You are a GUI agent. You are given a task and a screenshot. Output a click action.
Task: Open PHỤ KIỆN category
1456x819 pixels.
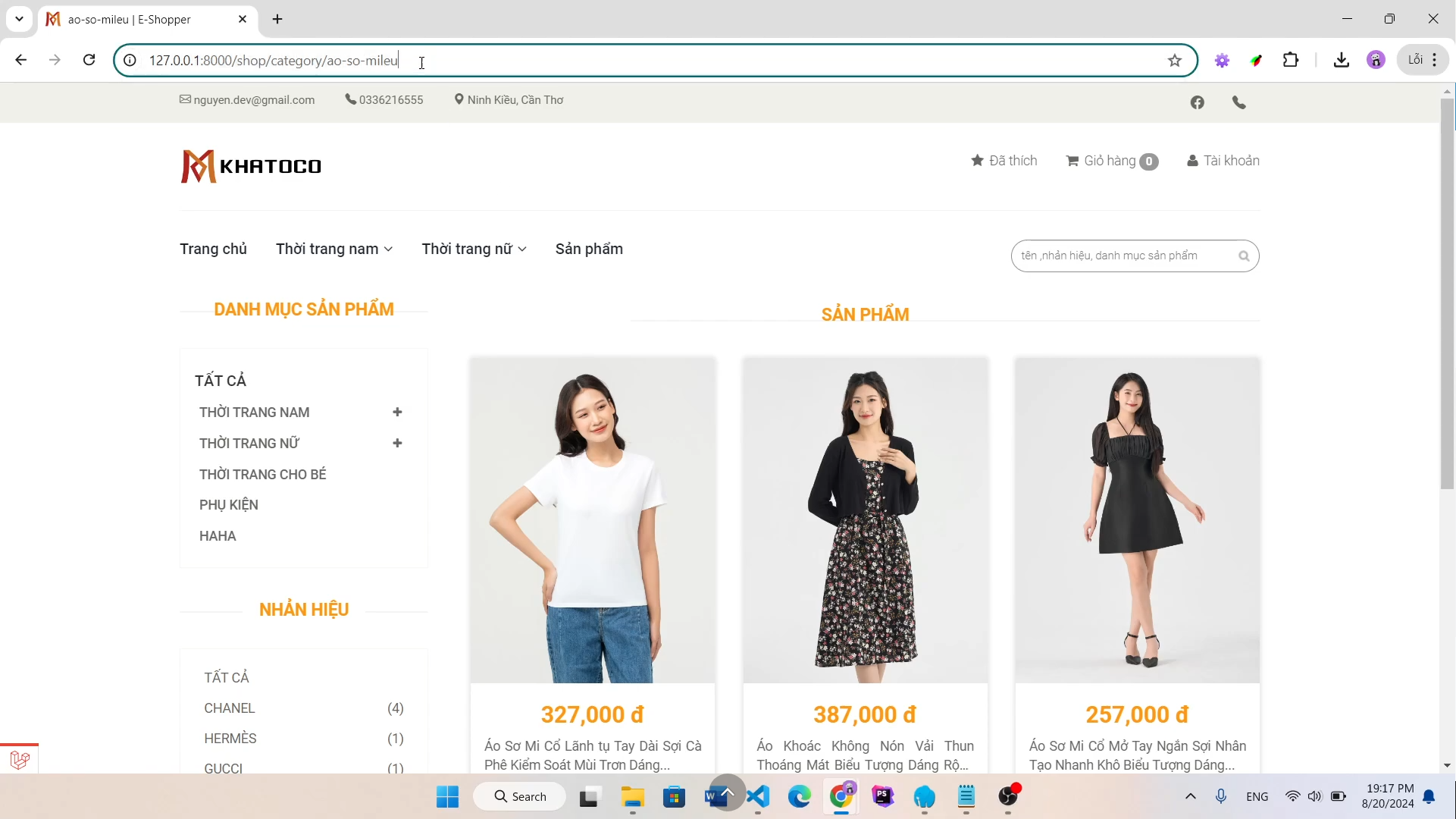tap(229, 505)
